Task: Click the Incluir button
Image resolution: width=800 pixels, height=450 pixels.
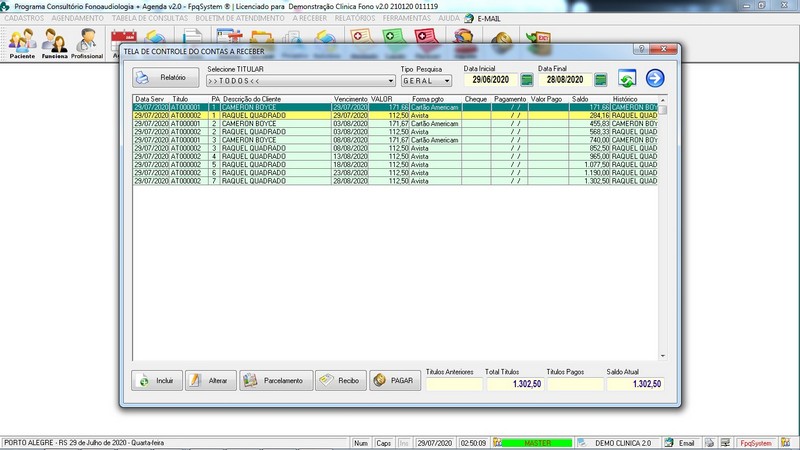Action: coord(155,380)
